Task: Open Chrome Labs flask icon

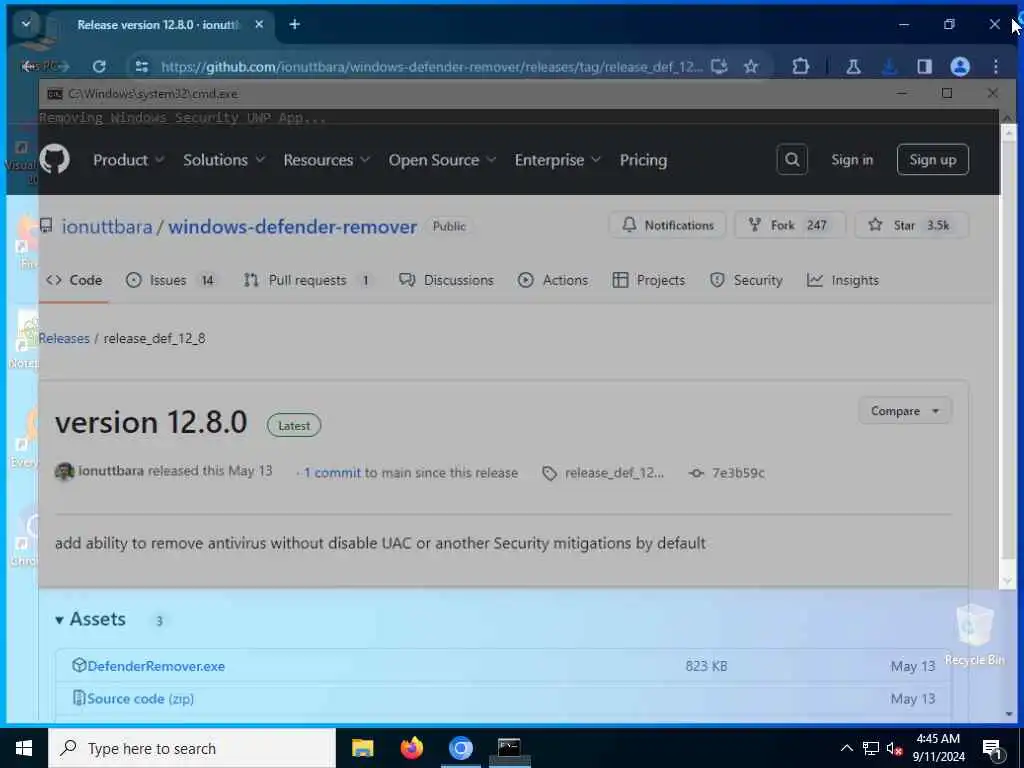Action: pyautogui.click(x=853, y=67)
